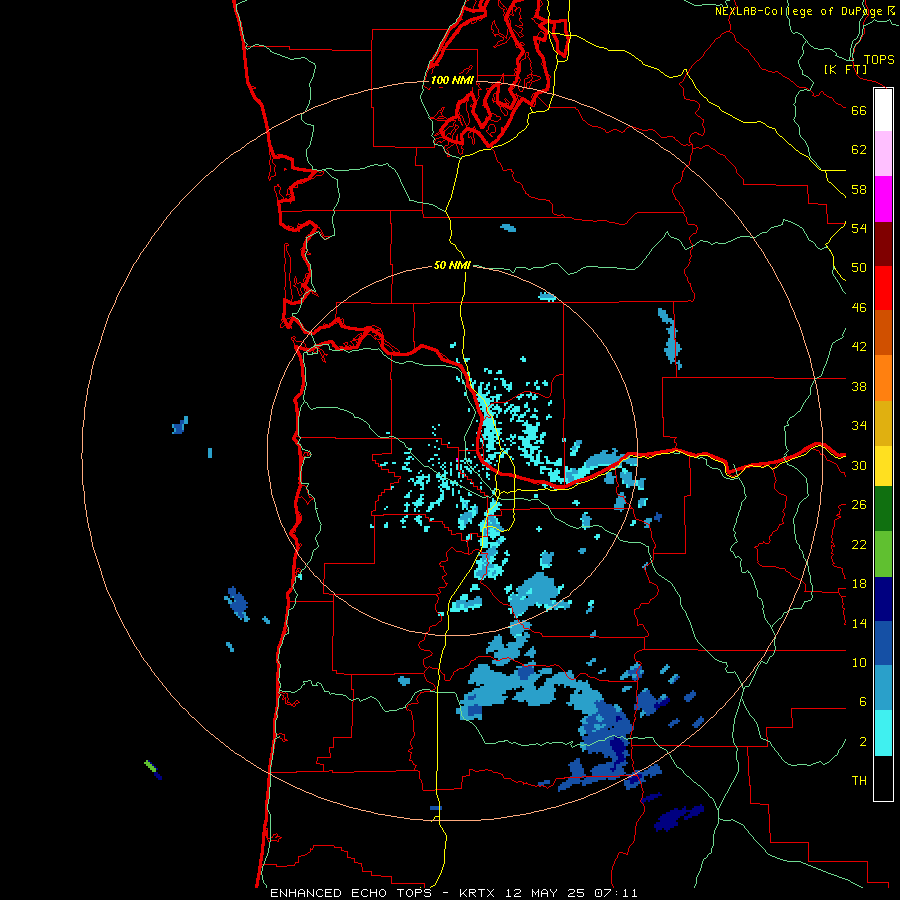The height and width of the screenshot is (900, 900).
Task: Click the TH threshold legend label
Action: coord(859,781)
